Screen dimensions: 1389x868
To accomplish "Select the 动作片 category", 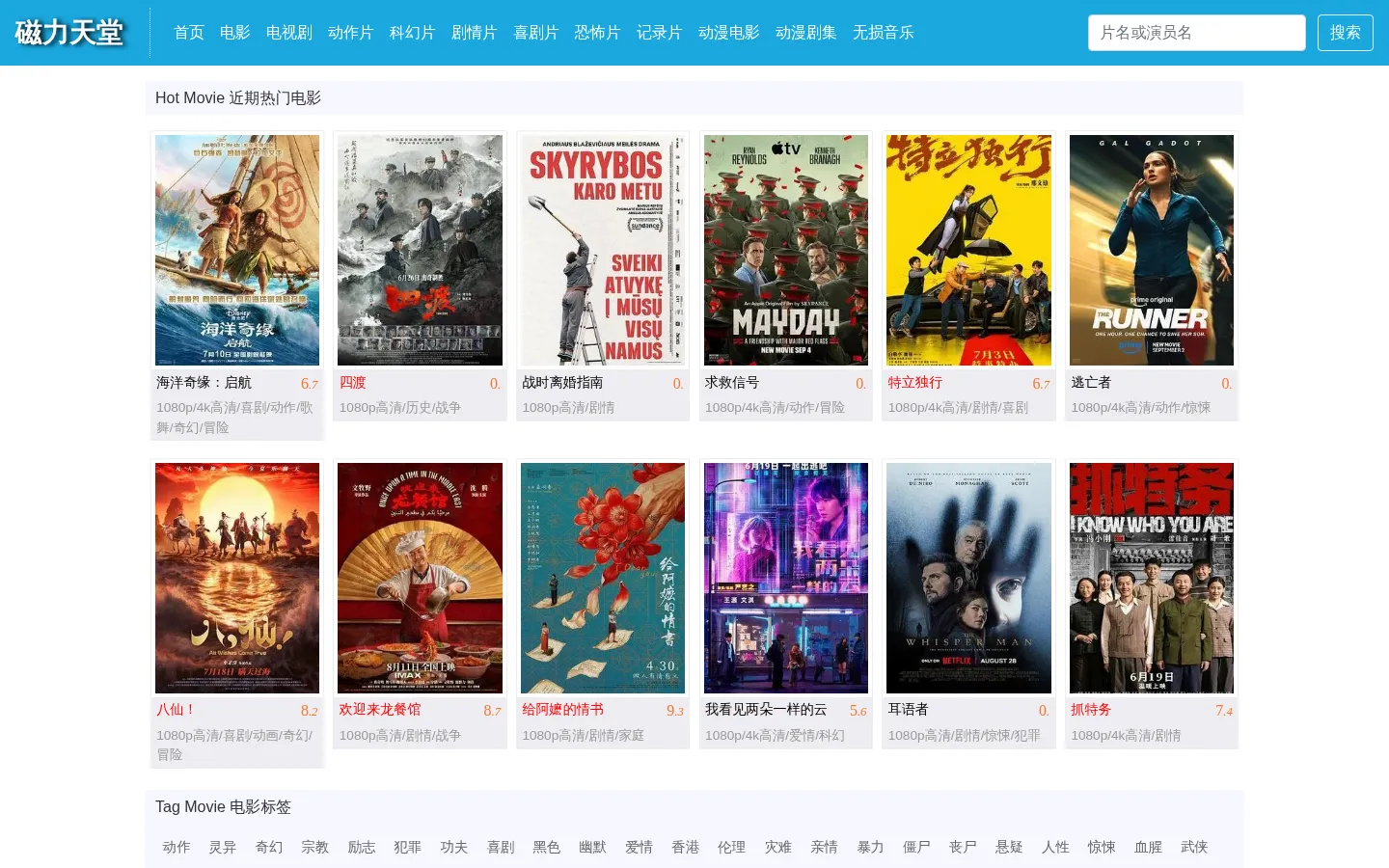I will coord(351,33).
